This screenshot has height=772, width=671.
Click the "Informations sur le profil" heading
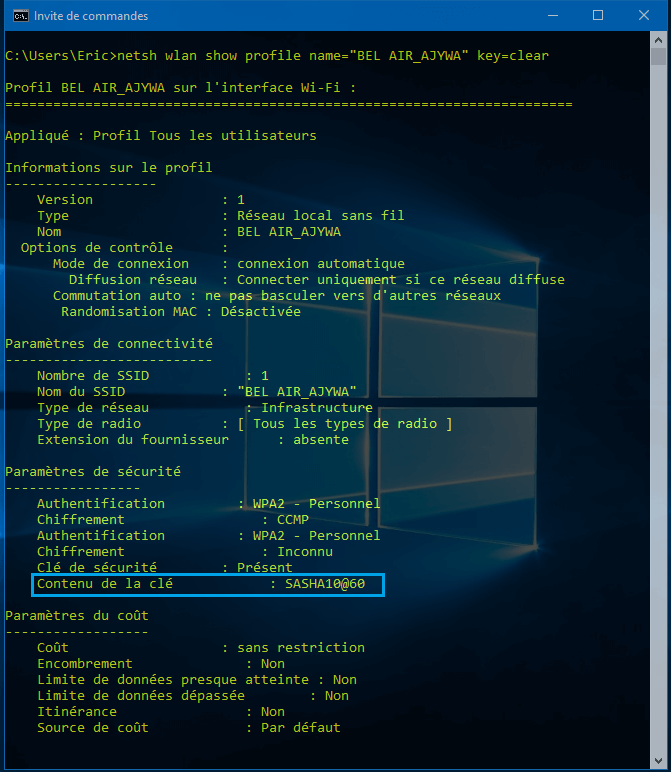[x=109, y=168]
